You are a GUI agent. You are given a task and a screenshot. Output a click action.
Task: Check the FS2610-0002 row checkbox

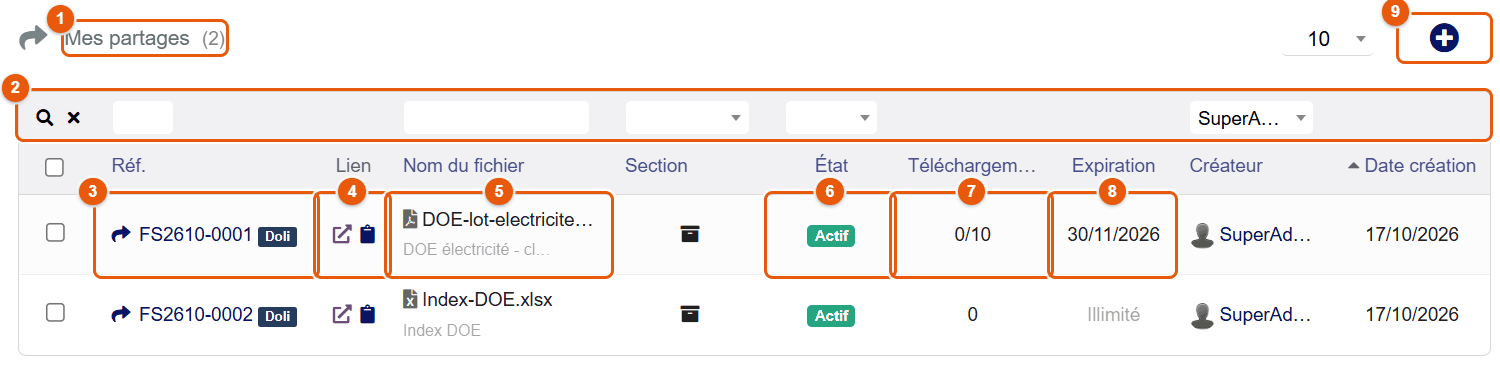pos(55,312)
